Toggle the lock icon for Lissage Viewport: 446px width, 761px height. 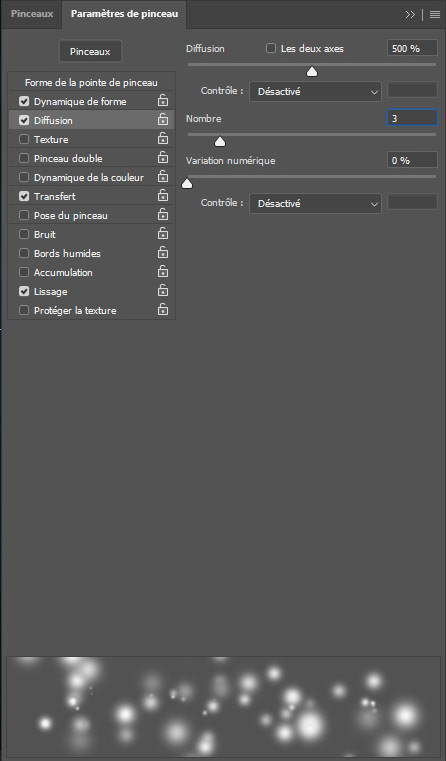tap(163, 290)
